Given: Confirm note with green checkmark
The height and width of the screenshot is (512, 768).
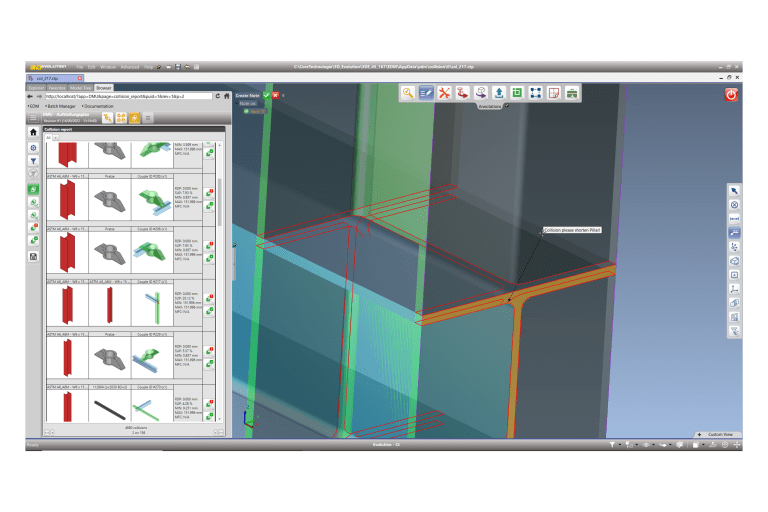Looking at the screenshot, I should click(266, 96).
